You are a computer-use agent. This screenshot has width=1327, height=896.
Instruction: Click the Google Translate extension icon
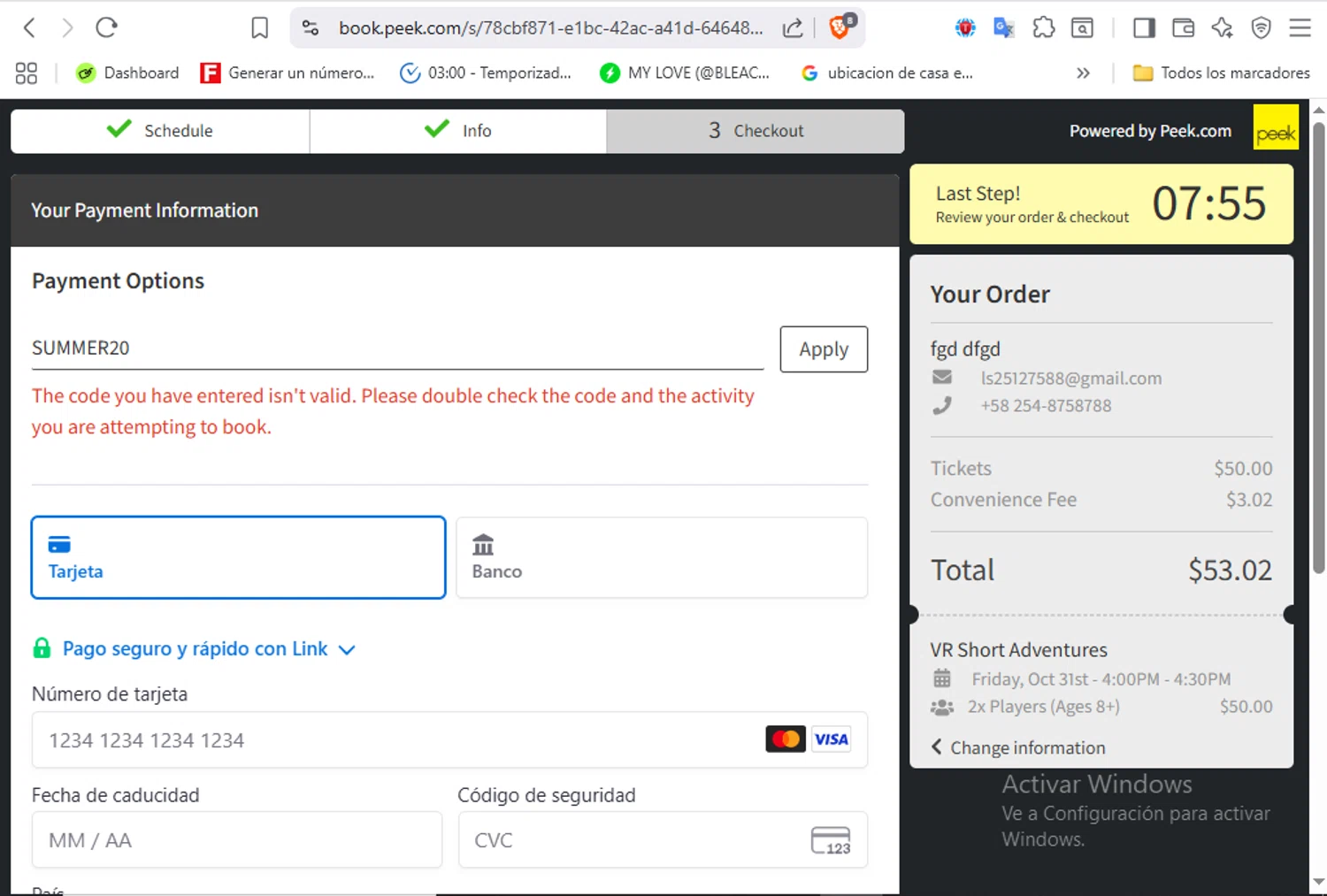[x=1003, y=28]
